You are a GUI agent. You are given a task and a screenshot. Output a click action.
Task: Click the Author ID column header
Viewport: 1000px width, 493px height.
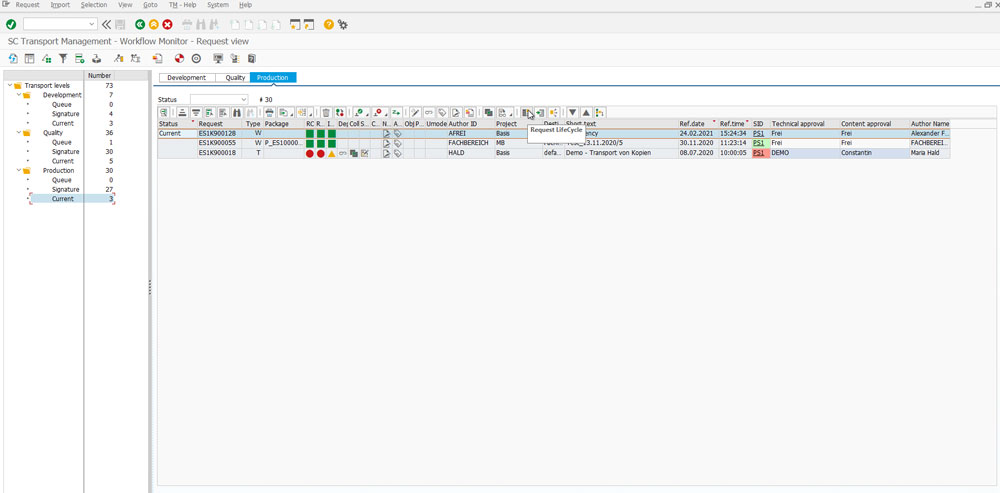tap(471, 124)
